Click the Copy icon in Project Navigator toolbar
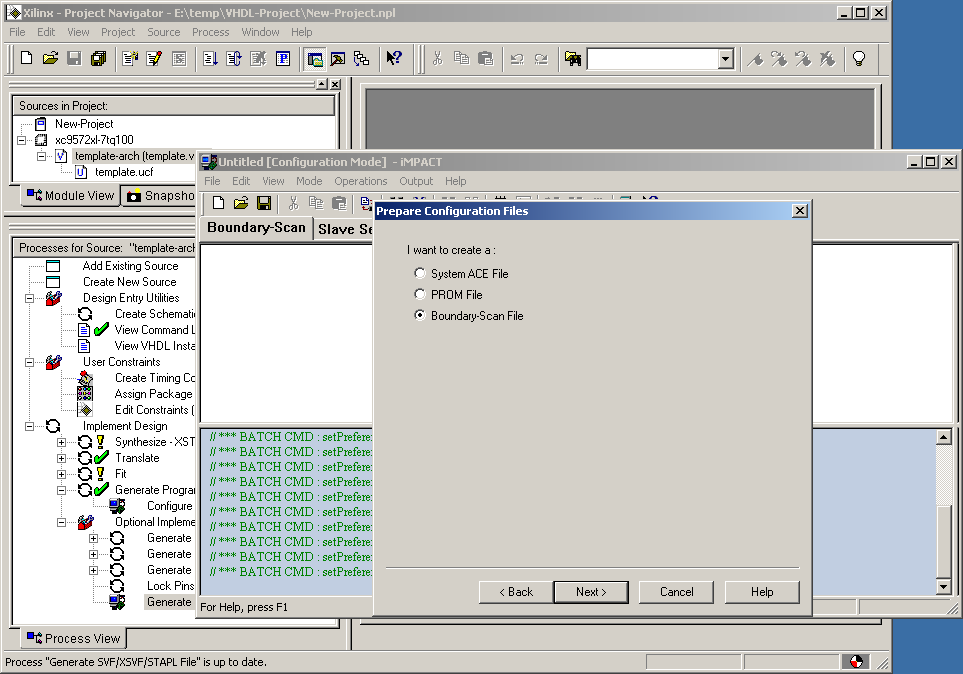This screenshot has width=963, height=674. tap(461, 58)
